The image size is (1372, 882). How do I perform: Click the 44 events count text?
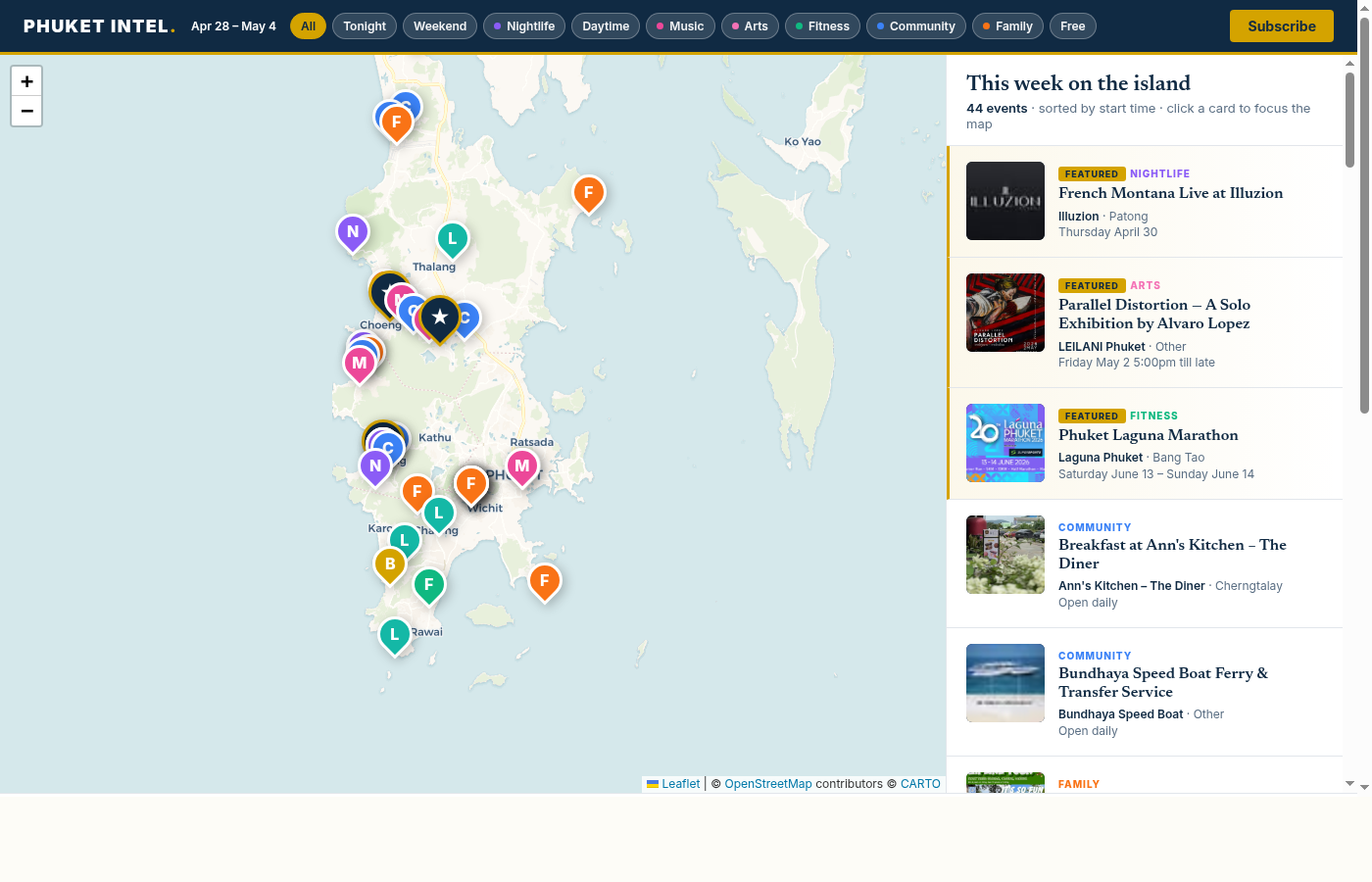[x=997, y=109]
